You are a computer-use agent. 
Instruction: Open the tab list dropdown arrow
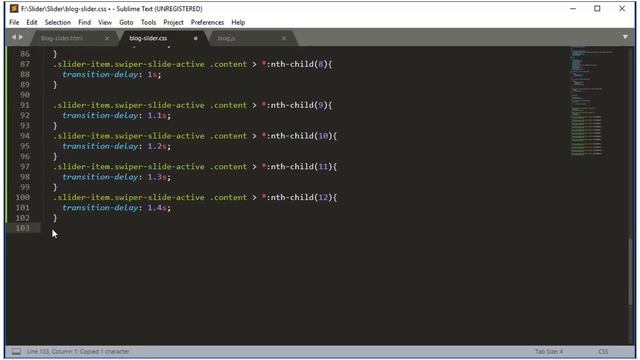(x=625, y=37)
